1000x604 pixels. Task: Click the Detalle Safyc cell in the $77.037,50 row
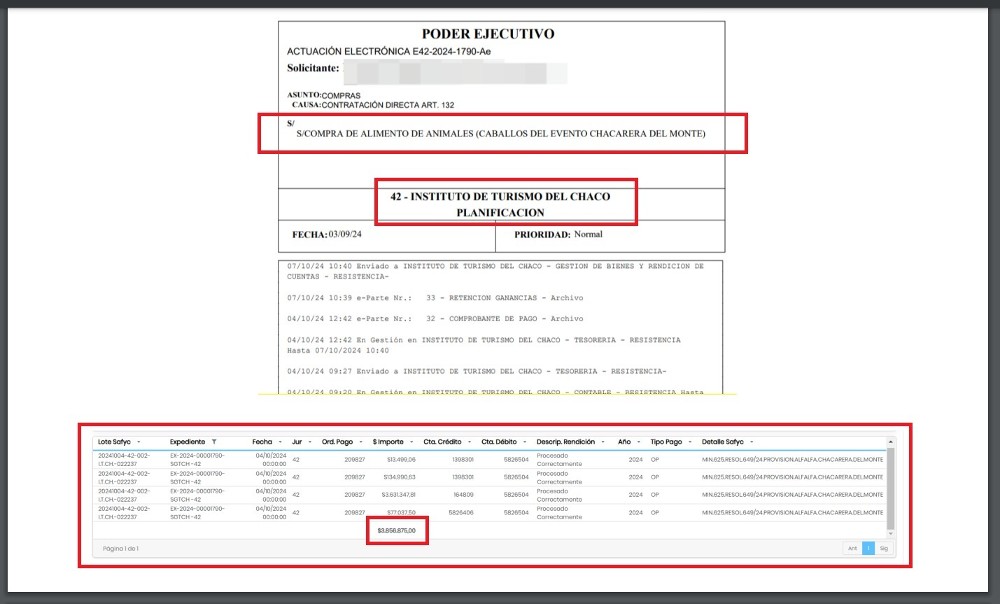coord(793,513)
